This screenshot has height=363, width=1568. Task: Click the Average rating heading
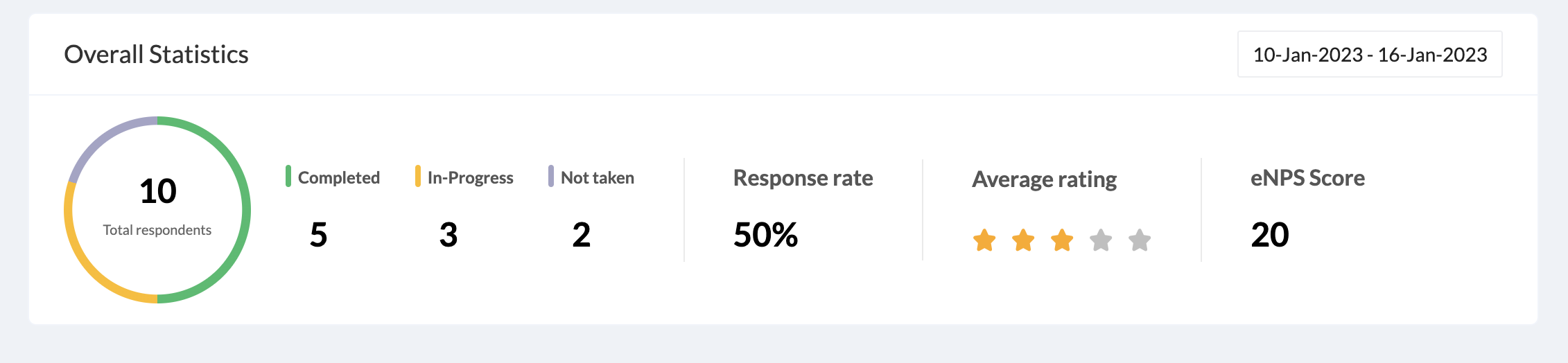pos(1044,179)
